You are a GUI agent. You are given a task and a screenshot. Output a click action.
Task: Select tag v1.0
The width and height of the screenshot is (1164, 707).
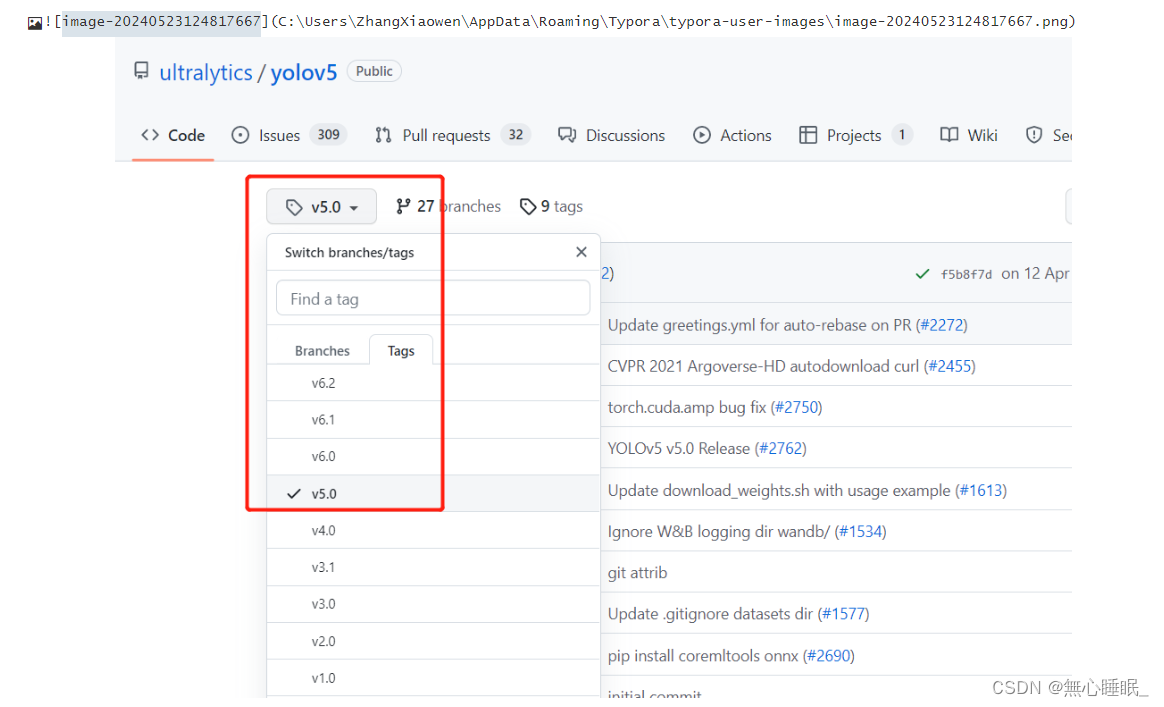click(x=433, y=677)
